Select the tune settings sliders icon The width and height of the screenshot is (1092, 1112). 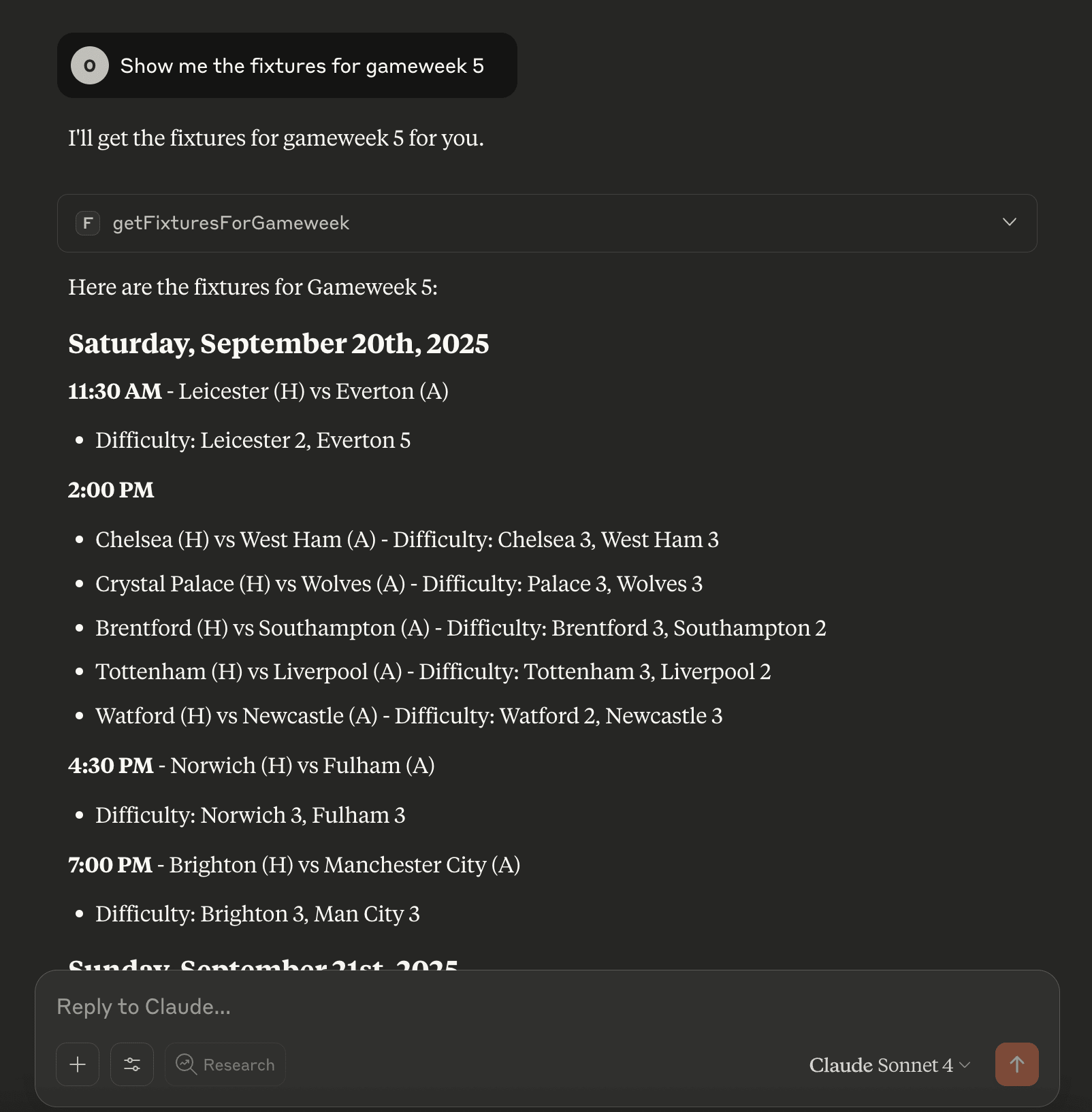pos(131,1064)
